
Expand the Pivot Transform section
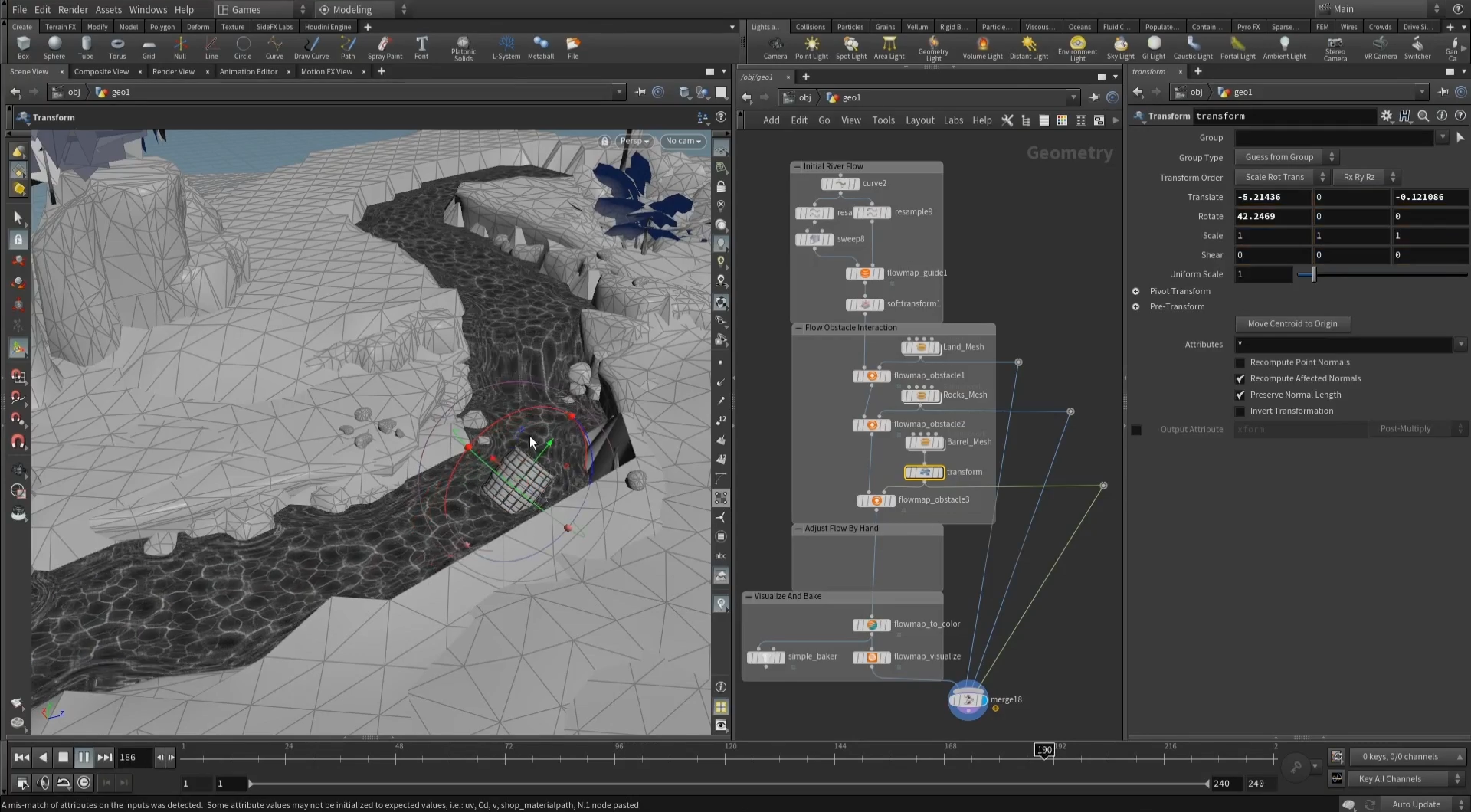coord(1136,291)
